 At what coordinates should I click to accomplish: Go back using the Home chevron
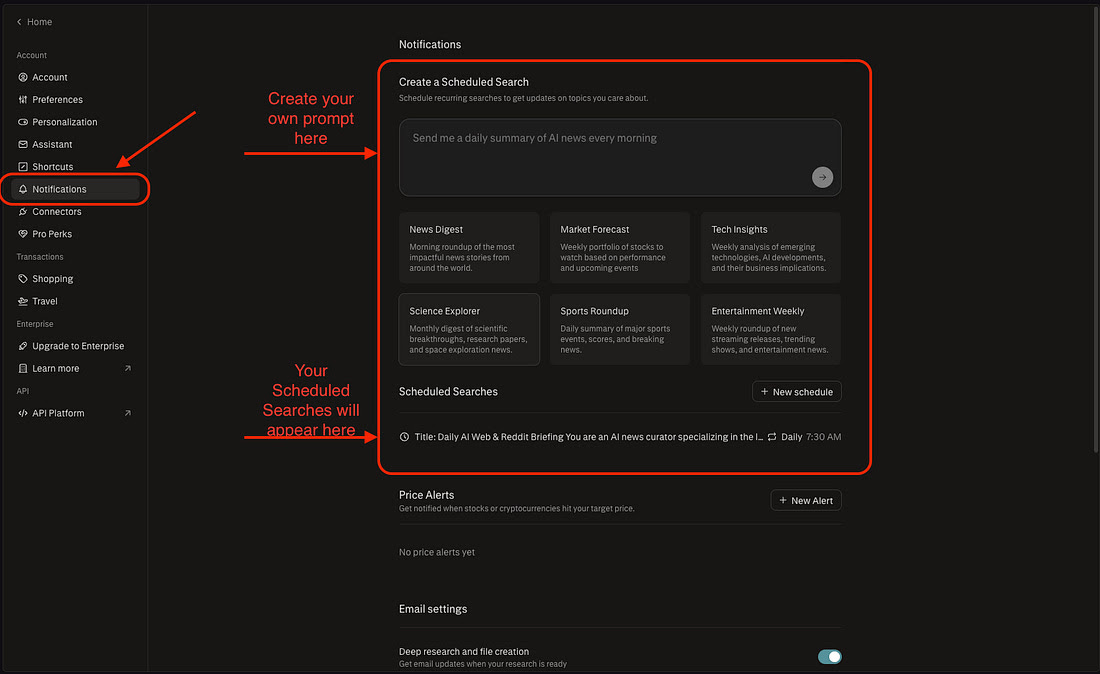pos(19,22)
